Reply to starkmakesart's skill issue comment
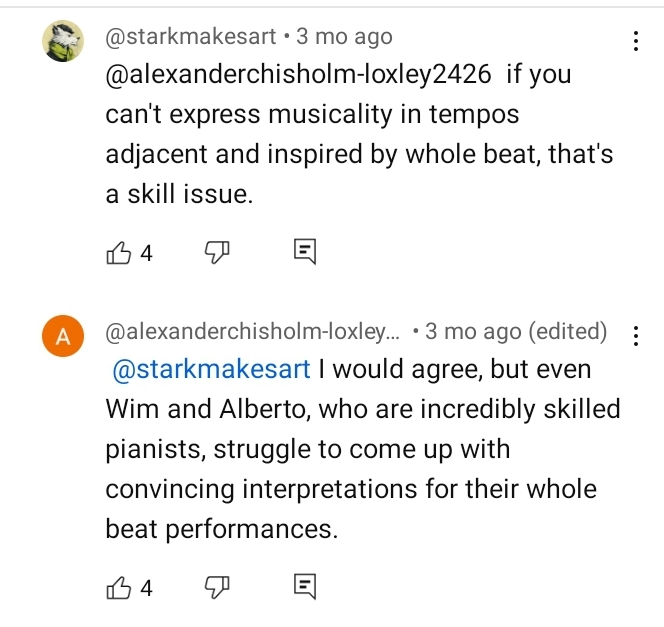The image size is (664, 627). [305, 252]
